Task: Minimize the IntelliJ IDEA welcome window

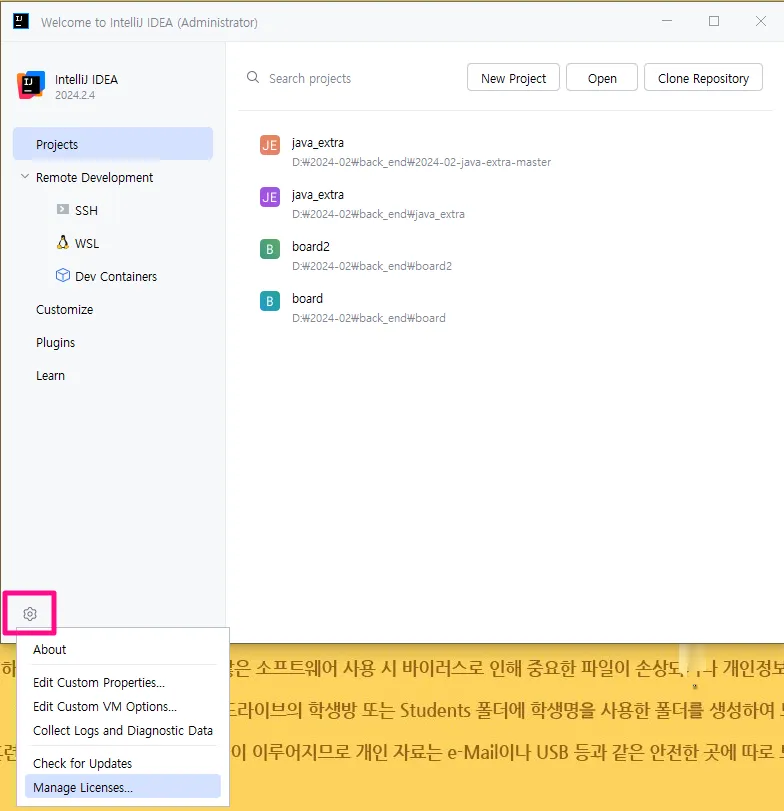Action: click(x=667, y=21)
